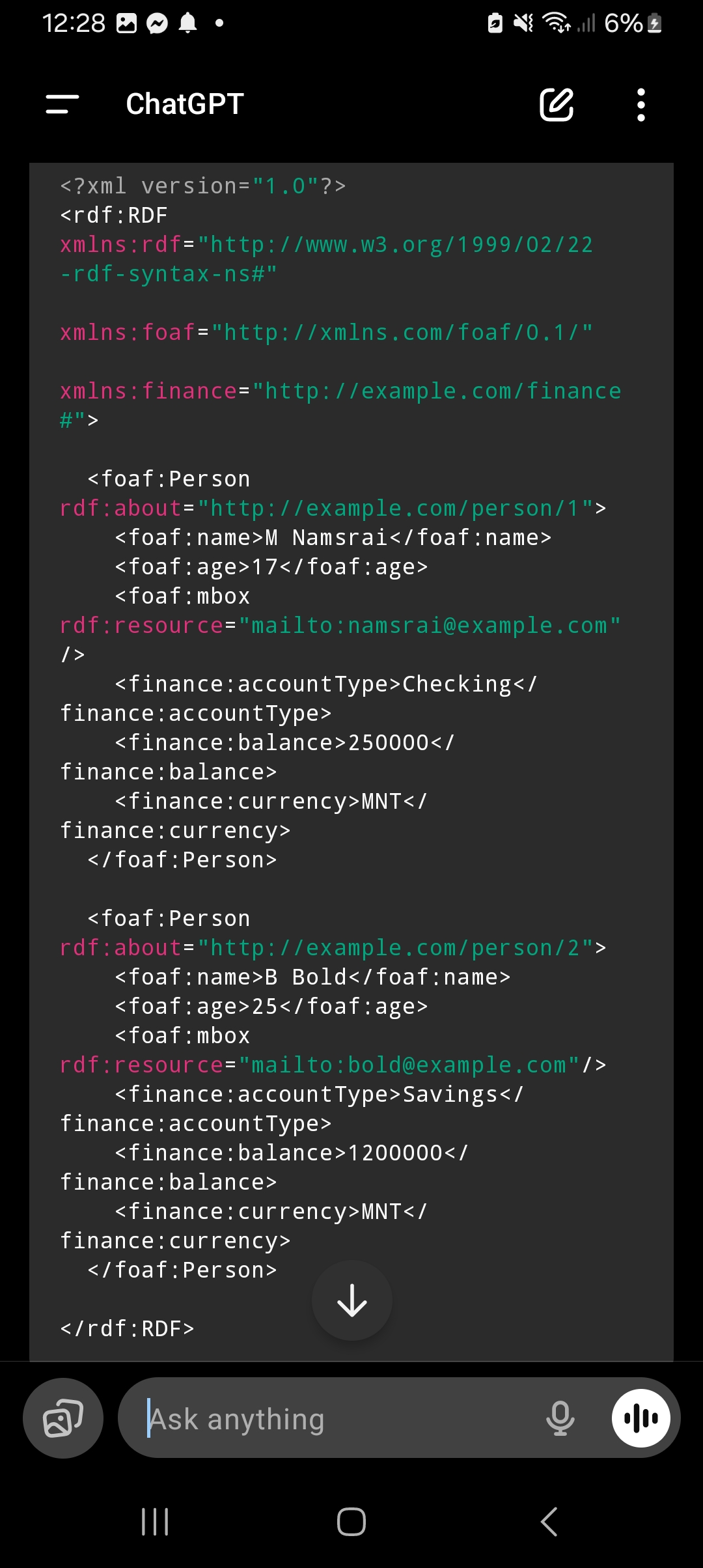
Task: Open the three-dot more options menu
Action: 641,104
